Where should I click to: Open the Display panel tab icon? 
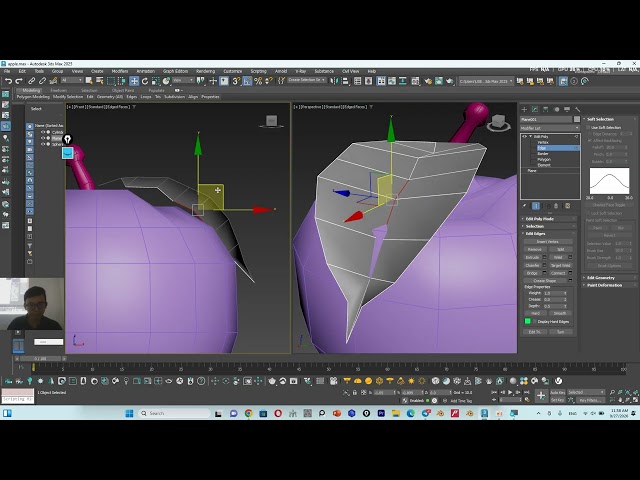click(x=567, y=109)
